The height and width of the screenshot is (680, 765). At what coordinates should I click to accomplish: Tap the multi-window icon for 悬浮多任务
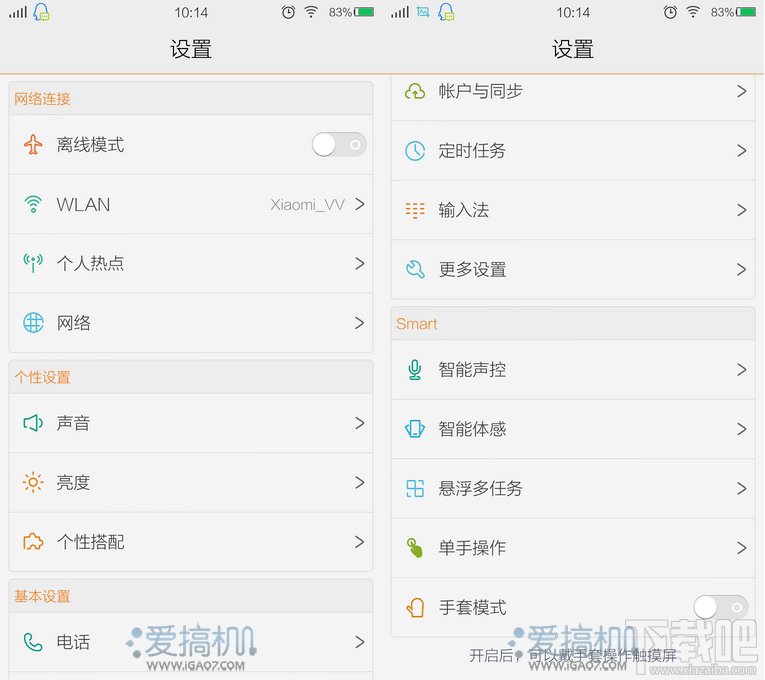(415, 488)
